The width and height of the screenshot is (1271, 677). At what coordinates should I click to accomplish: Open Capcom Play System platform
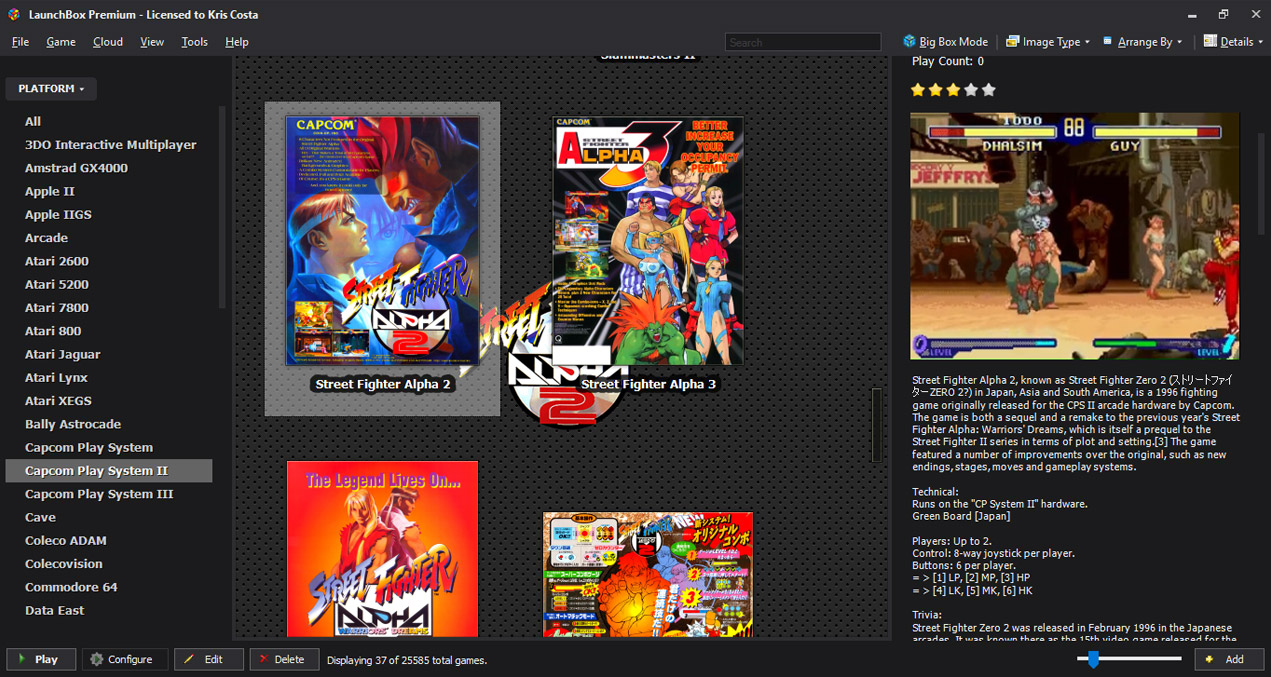pos(89,447)
